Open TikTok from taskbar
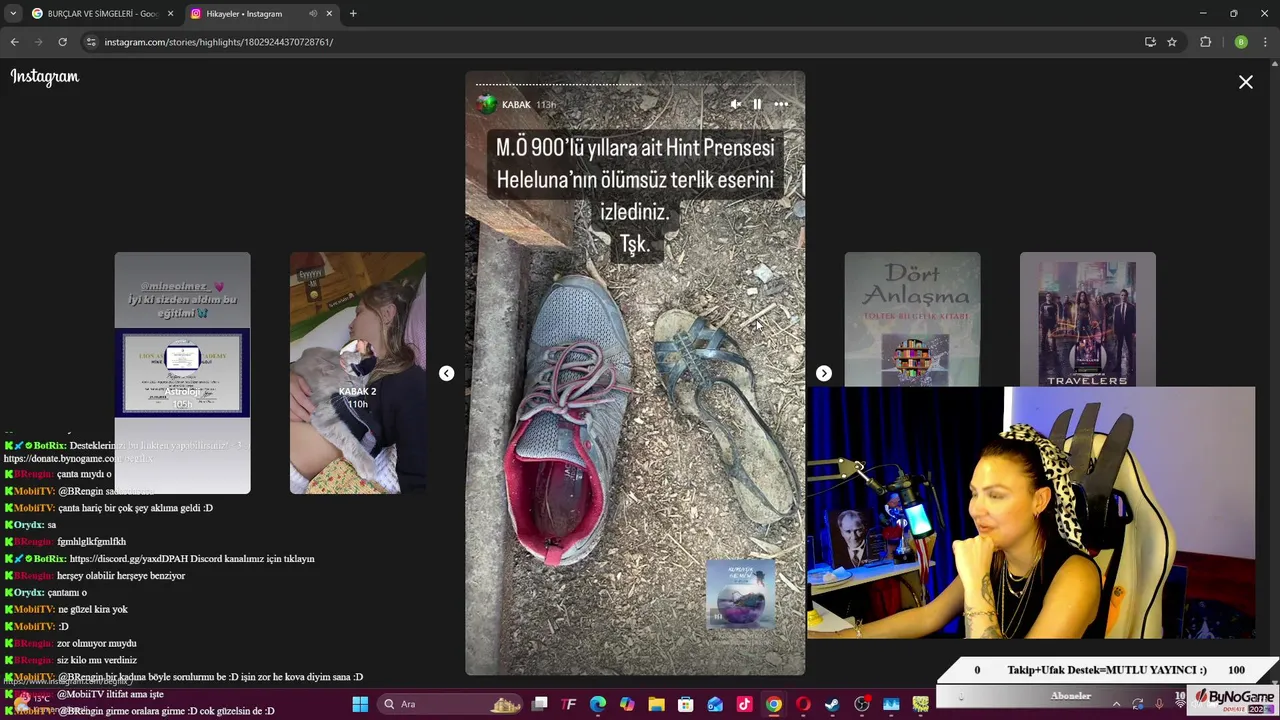This screenshot has height=720, width=1280. [x=744, y=705]
